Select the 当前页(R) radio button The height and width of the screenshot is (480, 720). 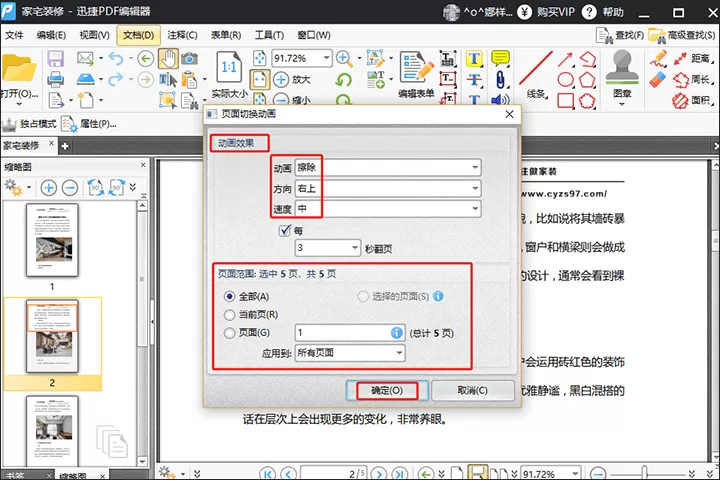[x=230, y=315]
